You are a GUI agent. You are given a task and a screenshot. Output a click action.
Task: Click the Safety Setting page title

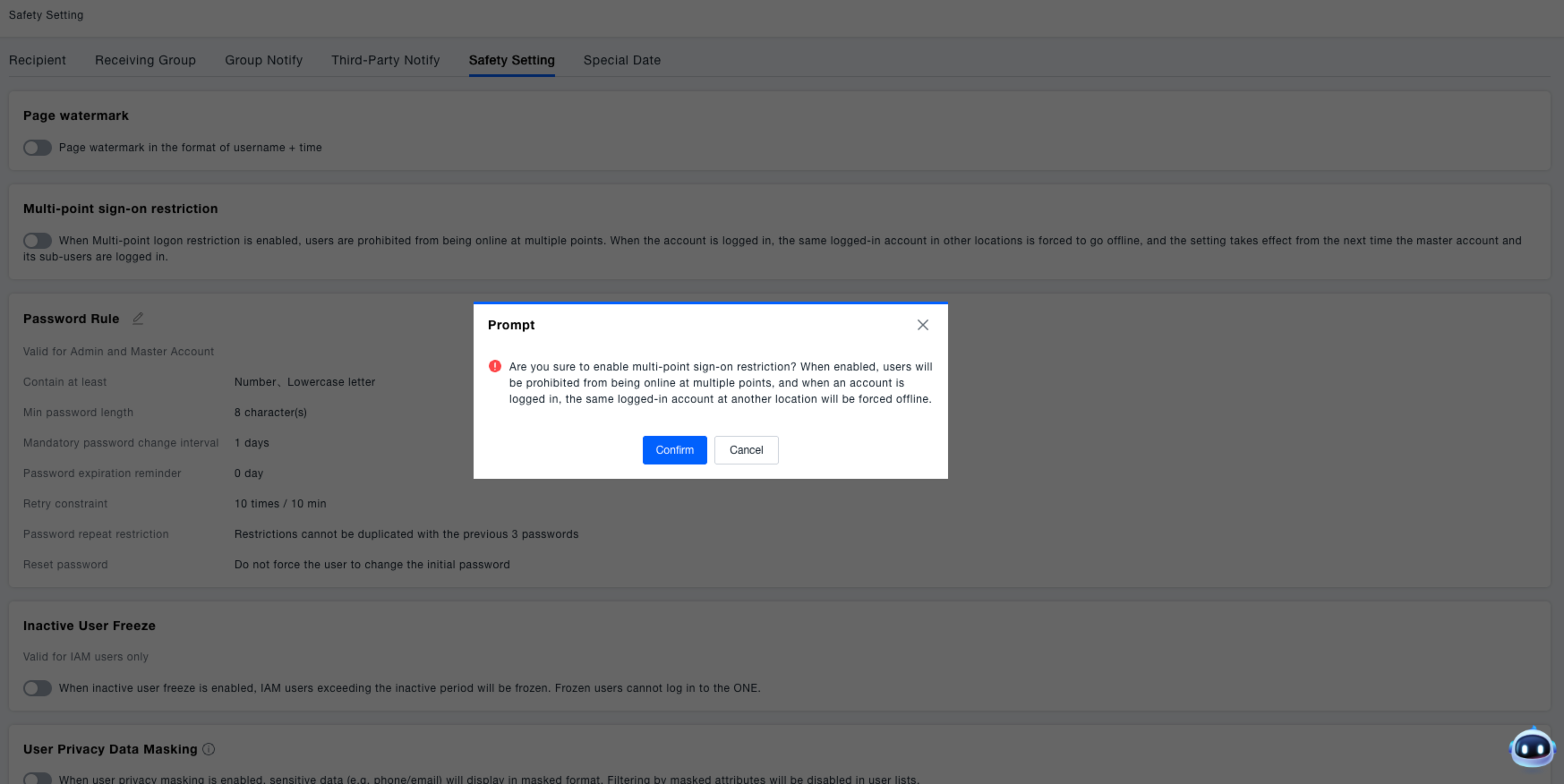coord(47,15)
